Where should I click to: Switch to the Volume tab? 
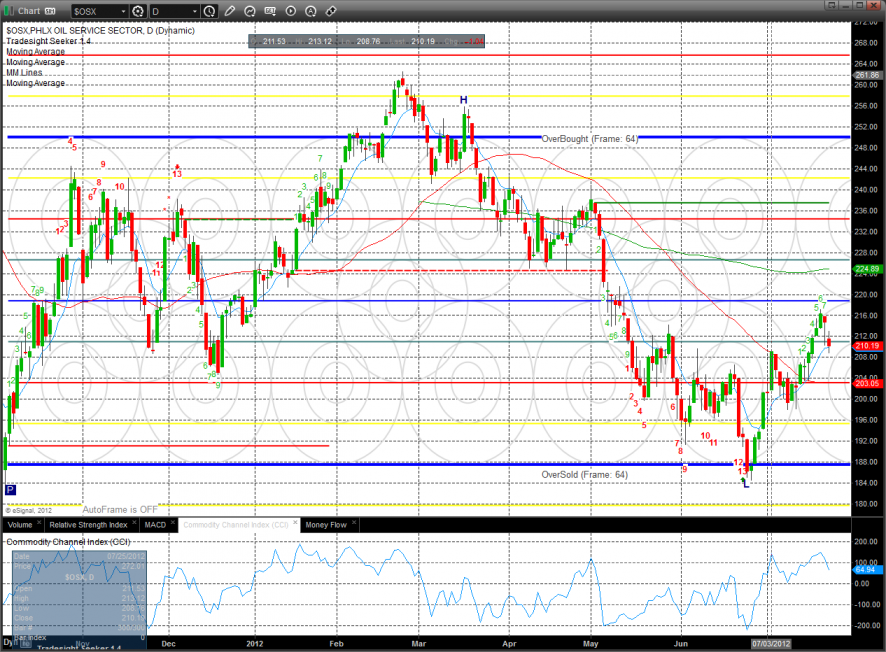point(19,524)
